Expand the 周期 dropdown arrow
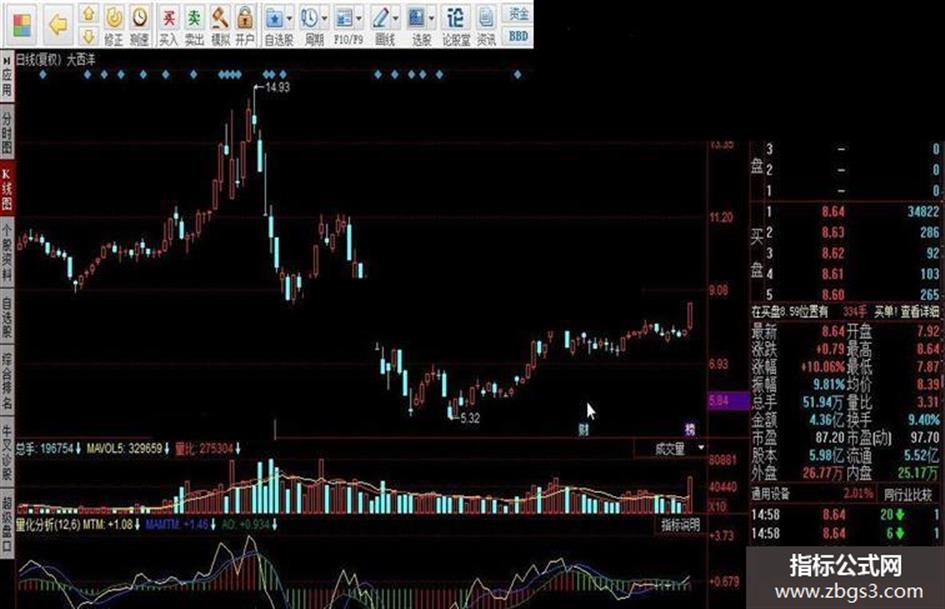945x609 pixels. coord(324,19)
